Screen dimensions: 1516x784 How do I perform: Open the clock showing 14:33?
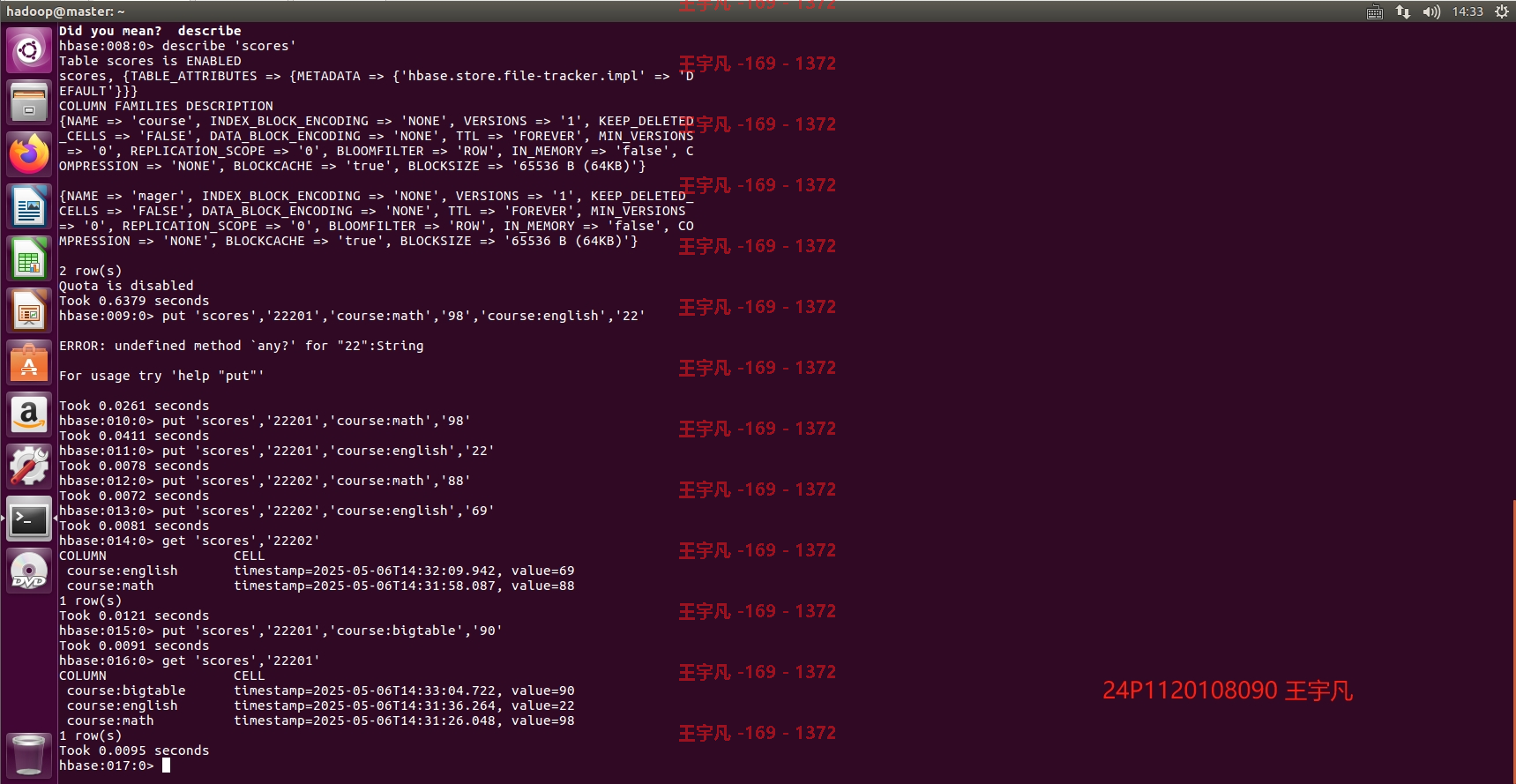(x=1467, y=11)
